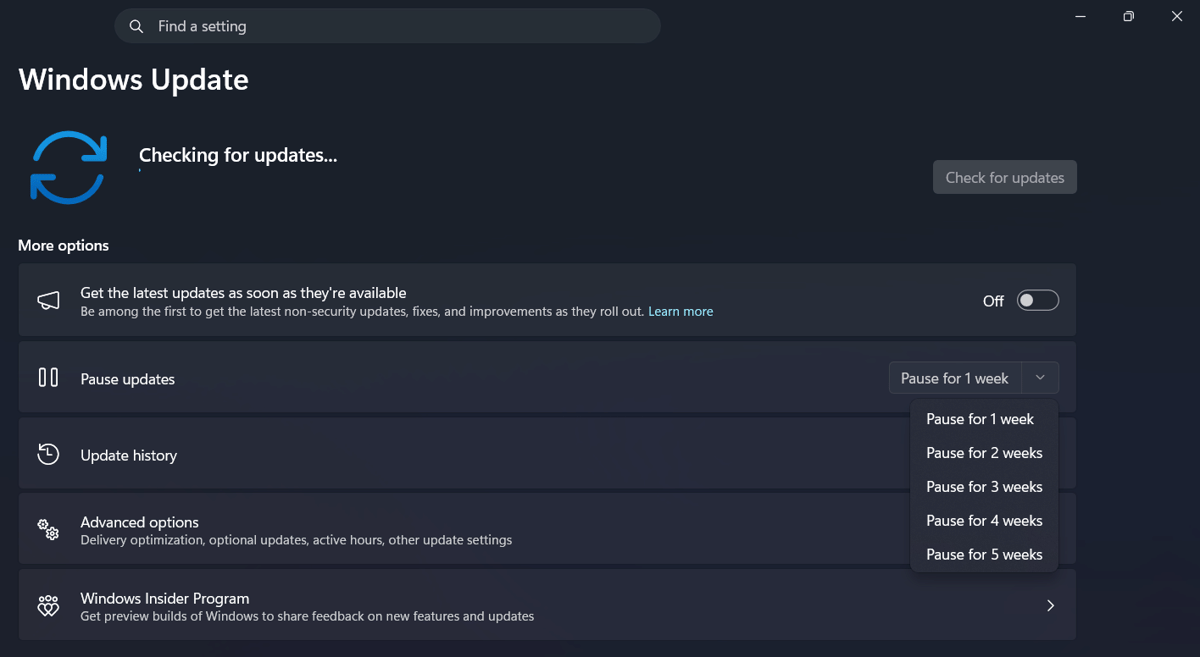Viewport: 1200px width, 657px height.
Task: Select Pause for 2 weeks option
Action: (x=984, y=453)
